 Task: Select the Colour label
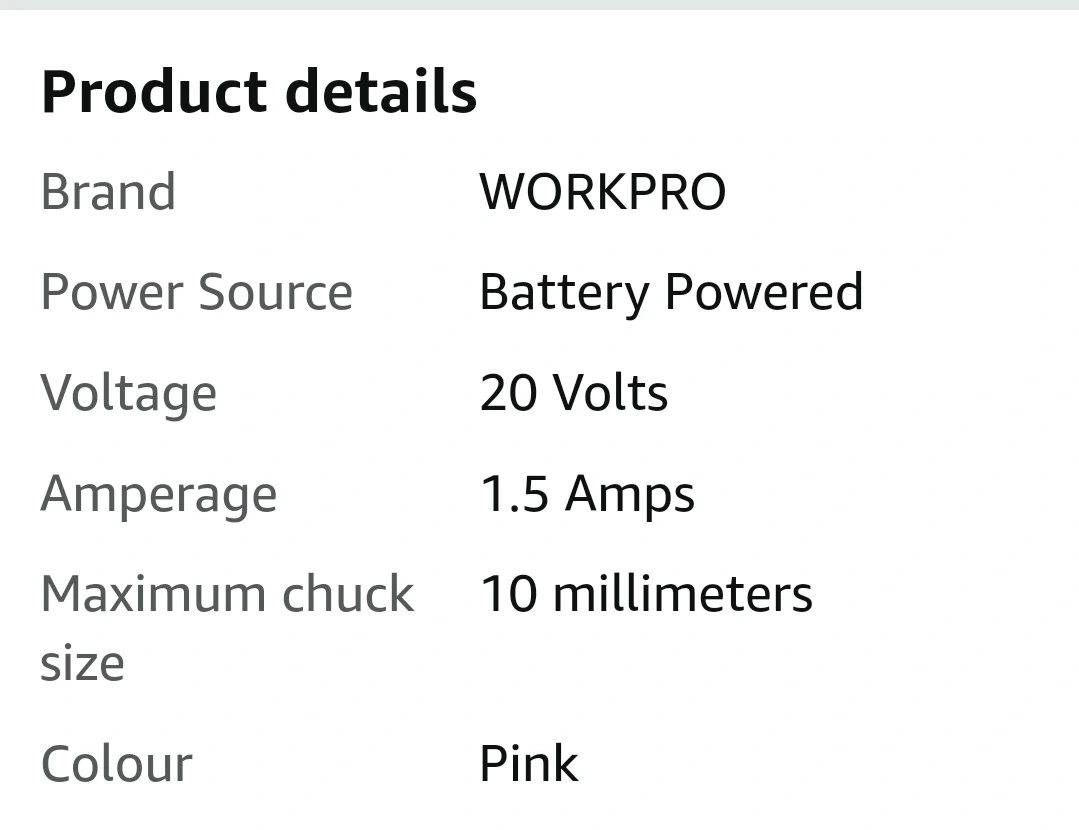(x=117, y=763)
